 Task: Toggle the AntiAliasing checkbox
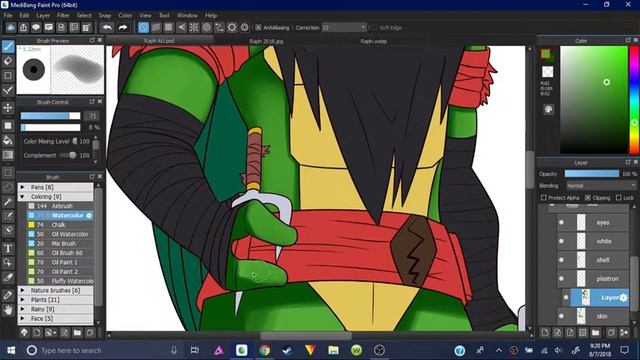[x=258, y=28]
